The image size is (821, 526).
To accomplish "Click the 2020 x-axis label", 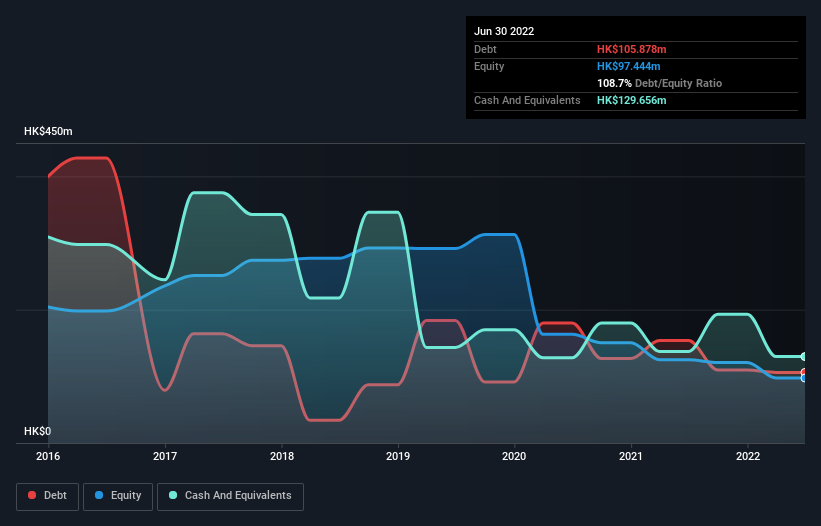I will pyautogui.click(x=514, y=456).
